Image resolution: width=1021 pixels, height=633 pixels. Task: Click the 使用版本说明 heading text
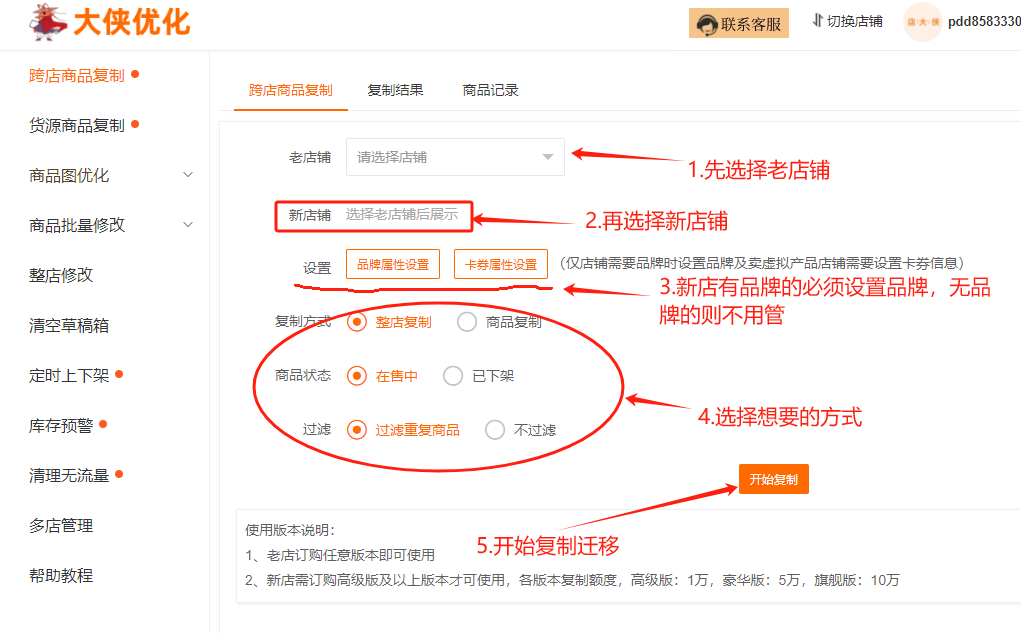click(289, 530)
